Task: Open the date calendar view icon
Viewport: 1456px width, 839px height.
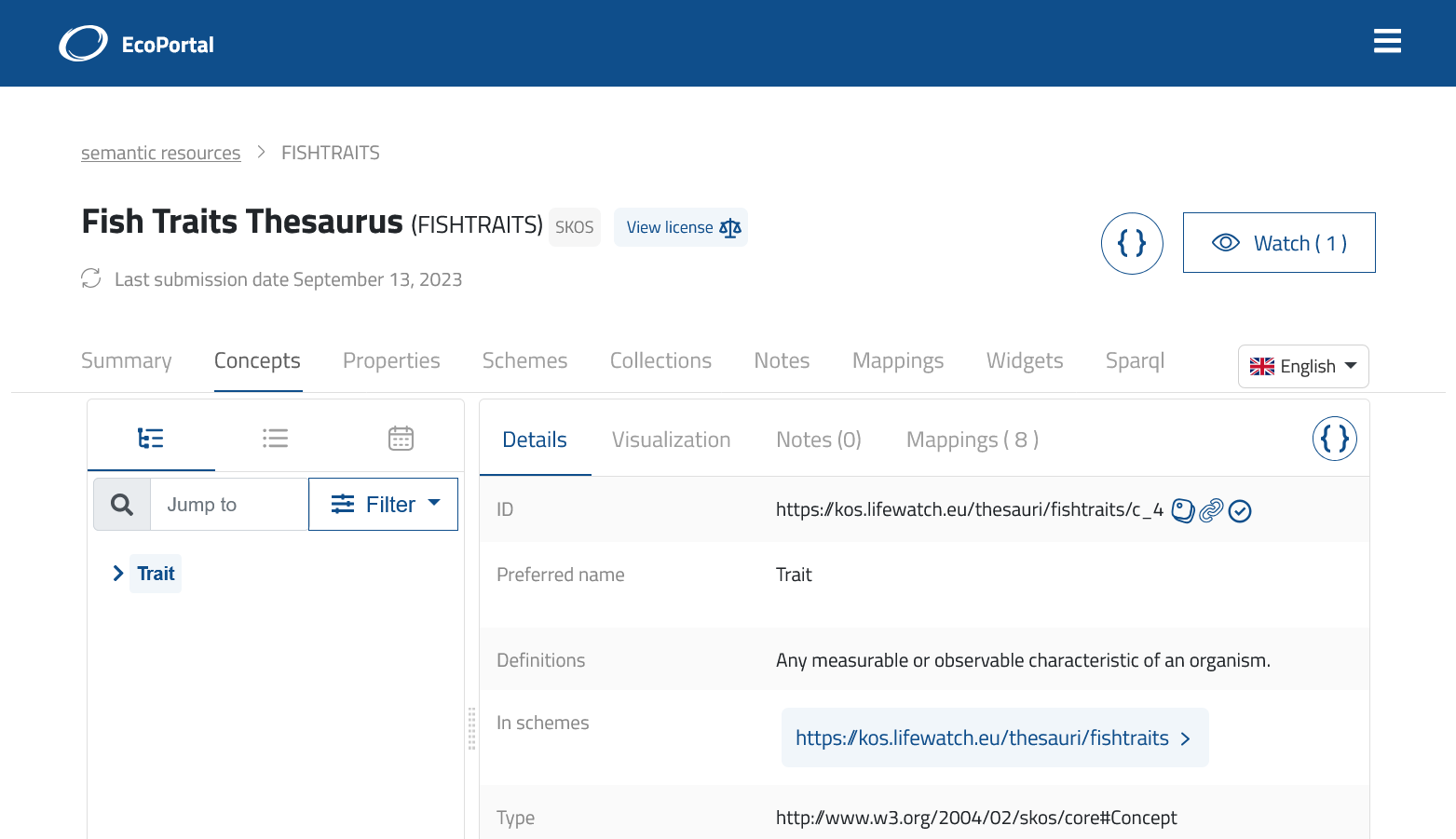Action: [x=401, y=439]
